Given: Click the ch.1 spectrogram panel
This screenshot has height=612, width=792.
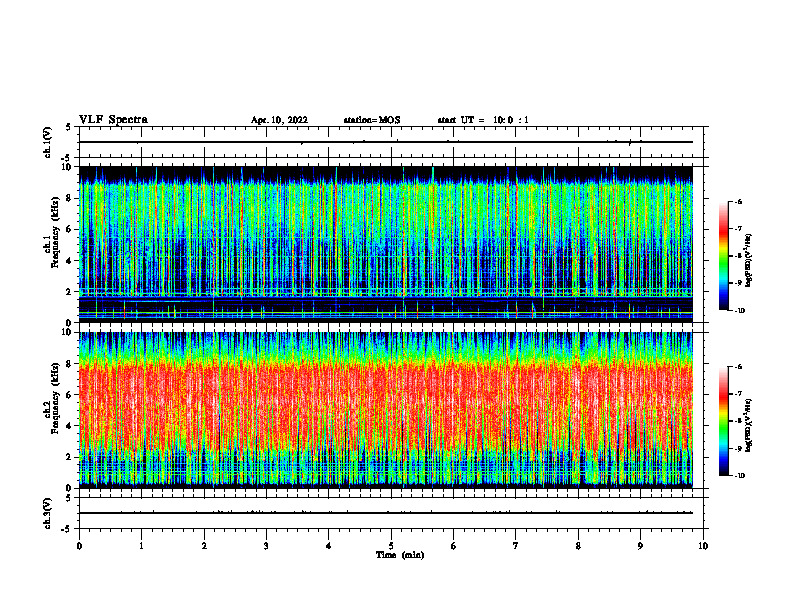Looking at the screenshot, I should click(386, 244).
